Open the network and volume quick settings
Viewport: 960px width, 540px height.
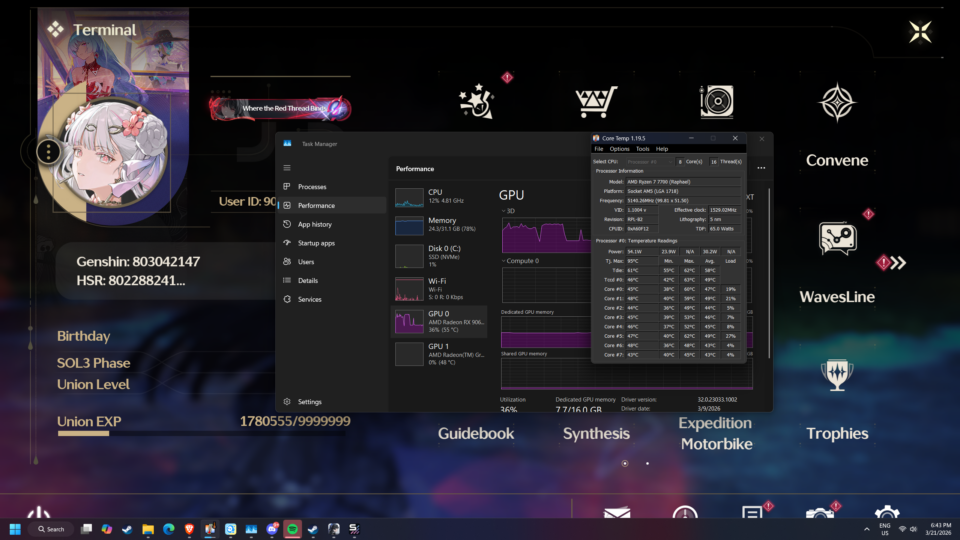click(x=907, y=529)
